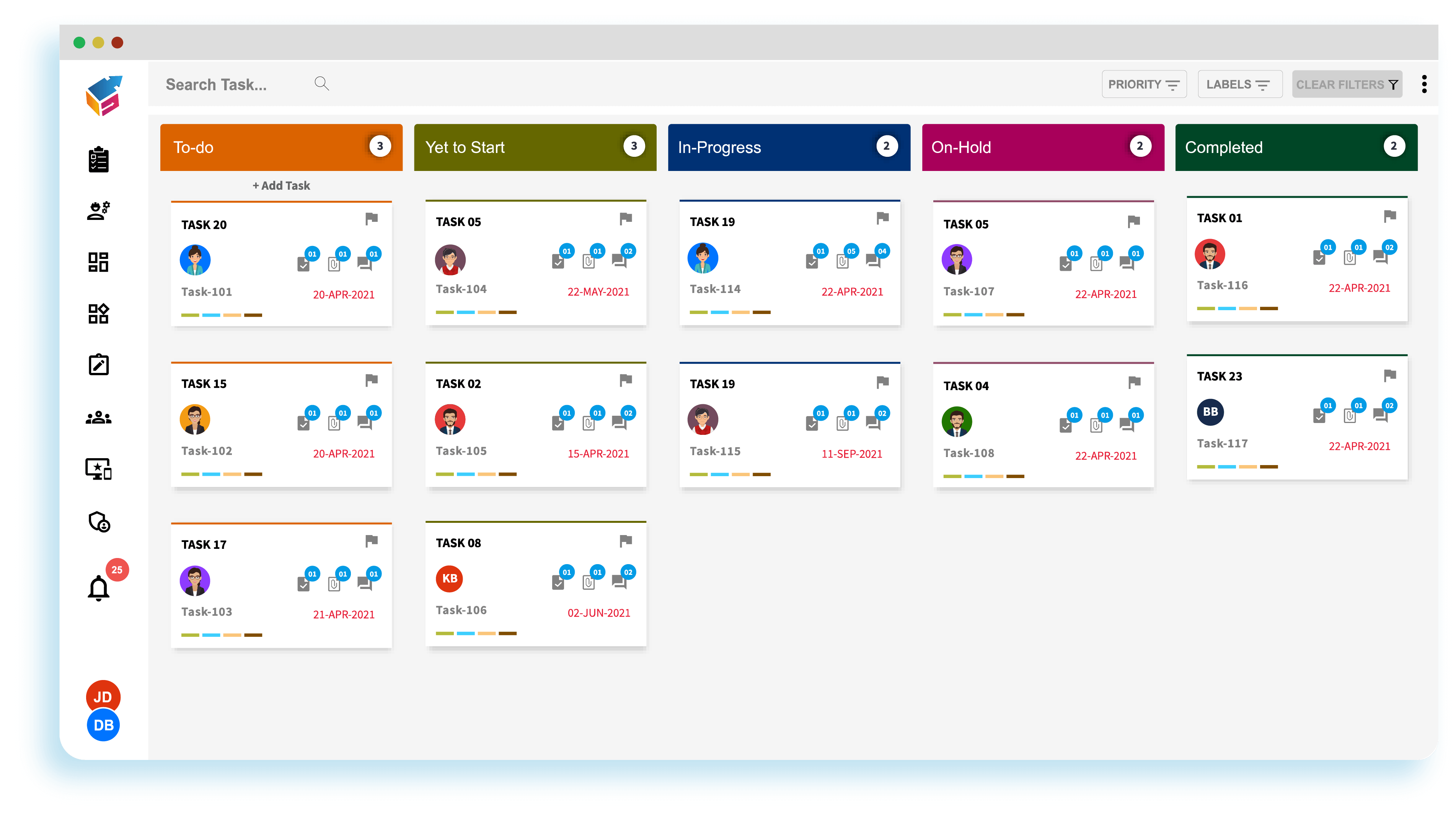The image size is (1456, 833).
Task: Open the shield security sidebar icon
Action: point(98,521)
